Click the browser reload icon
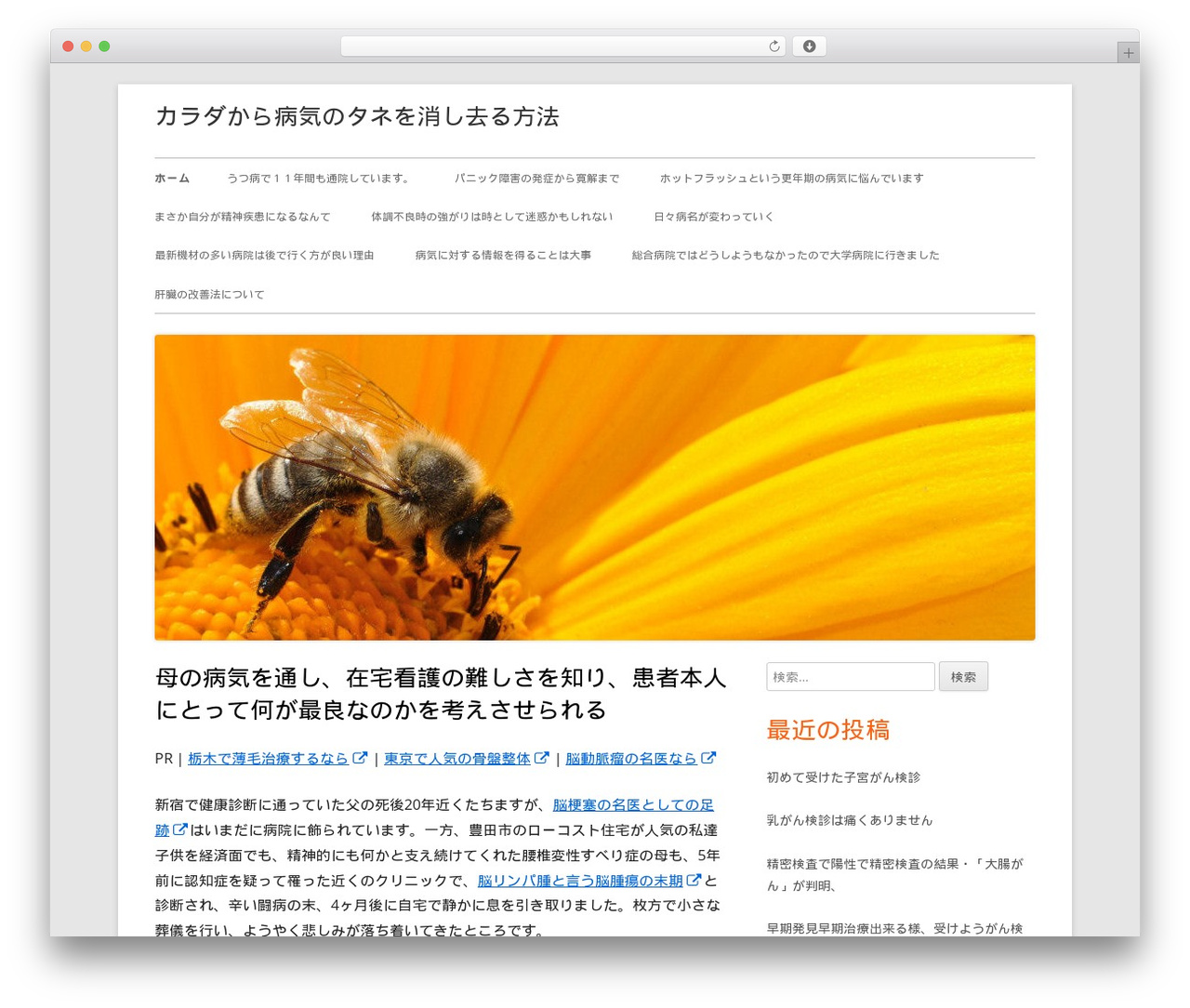Viewport: 1190px width, 1008px height. [773, 46]
